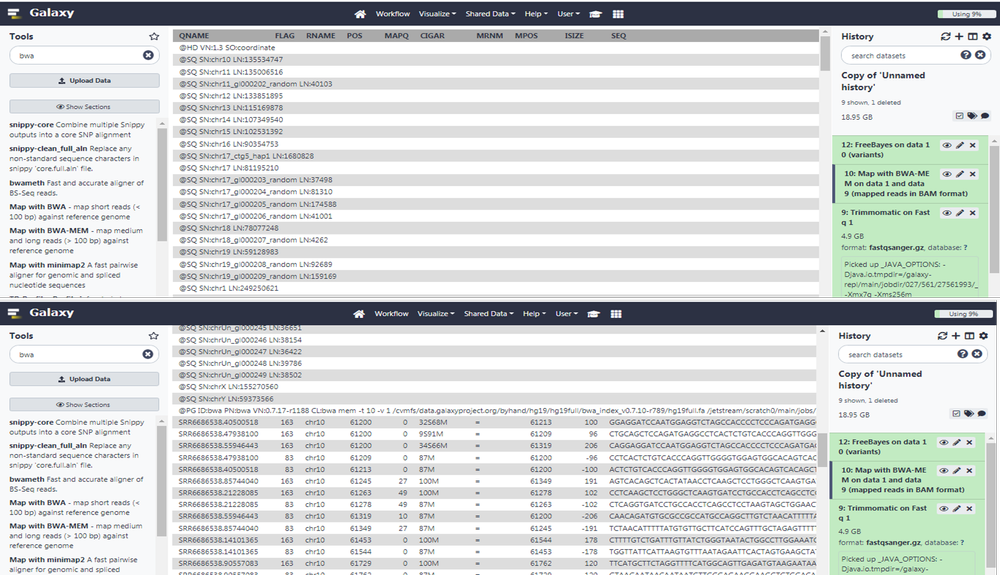Open history options gear in upper History panel
The image size is (1000, 575).
click(987, 36)
